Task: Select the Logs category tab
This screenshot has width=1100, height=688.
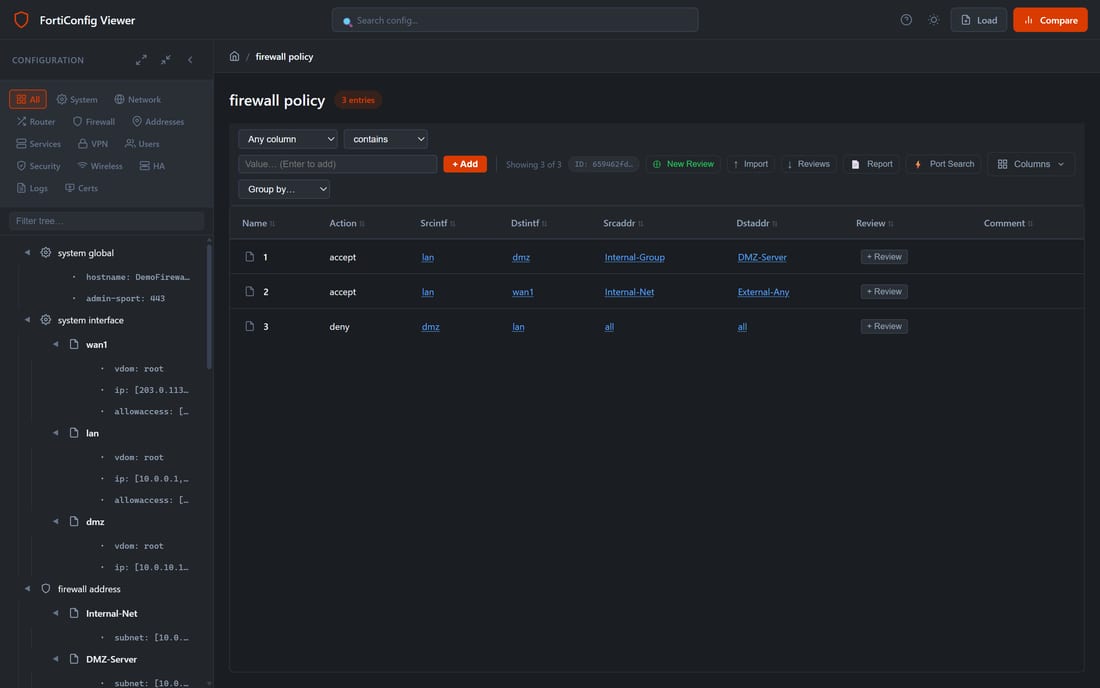Action: point(32,188)
